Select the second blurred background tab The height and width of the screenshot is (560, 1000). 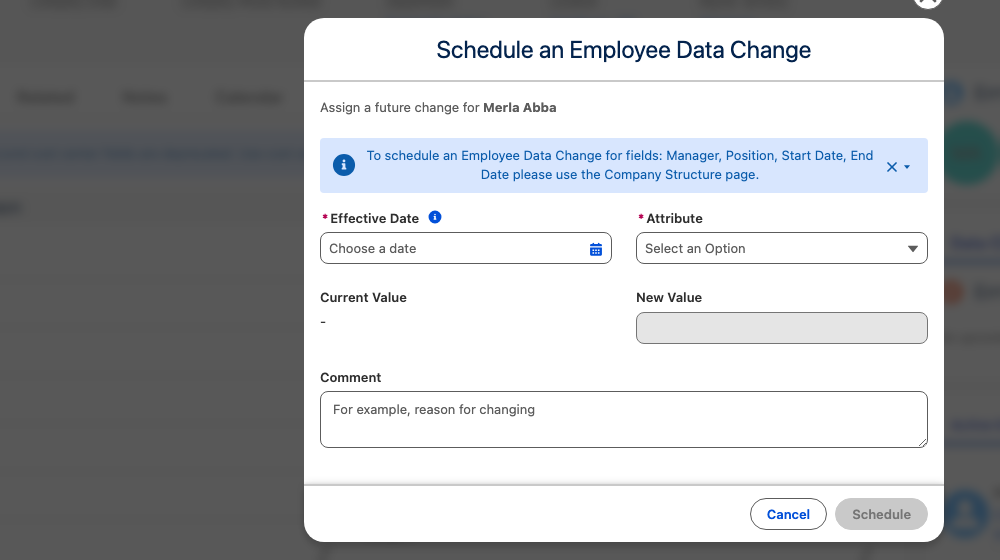144,98
